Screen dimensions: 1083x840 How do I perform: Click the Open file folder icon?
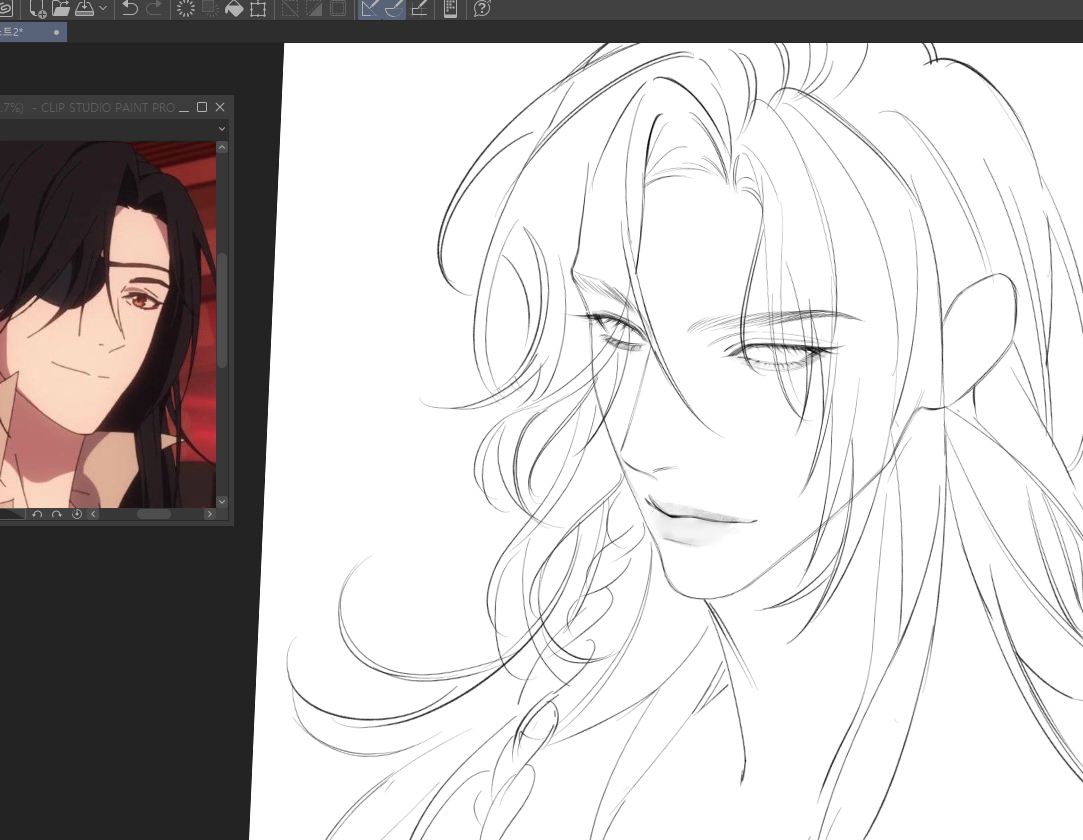(61, 9)
